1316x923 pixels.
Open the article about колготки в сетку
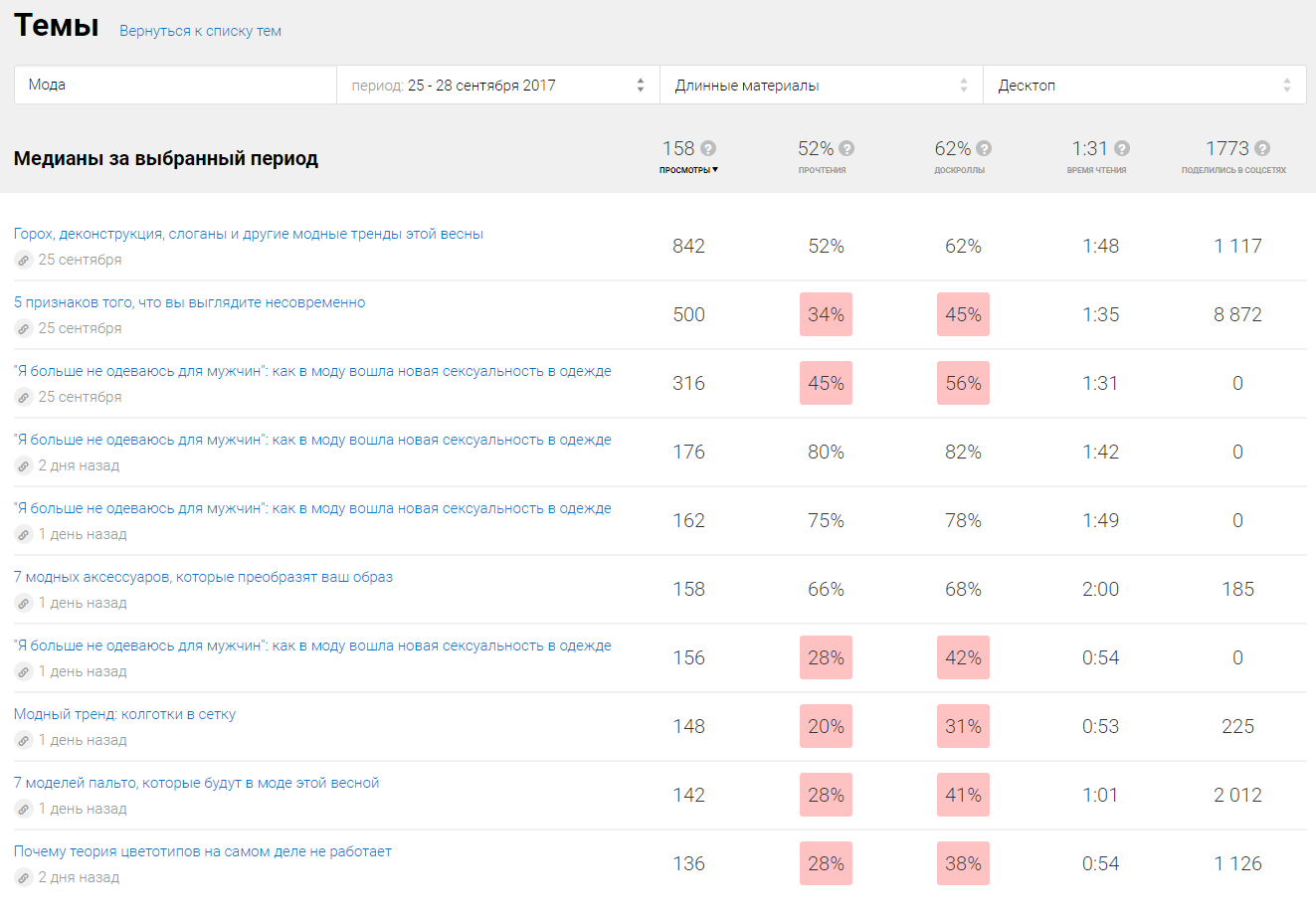(124, 714)
